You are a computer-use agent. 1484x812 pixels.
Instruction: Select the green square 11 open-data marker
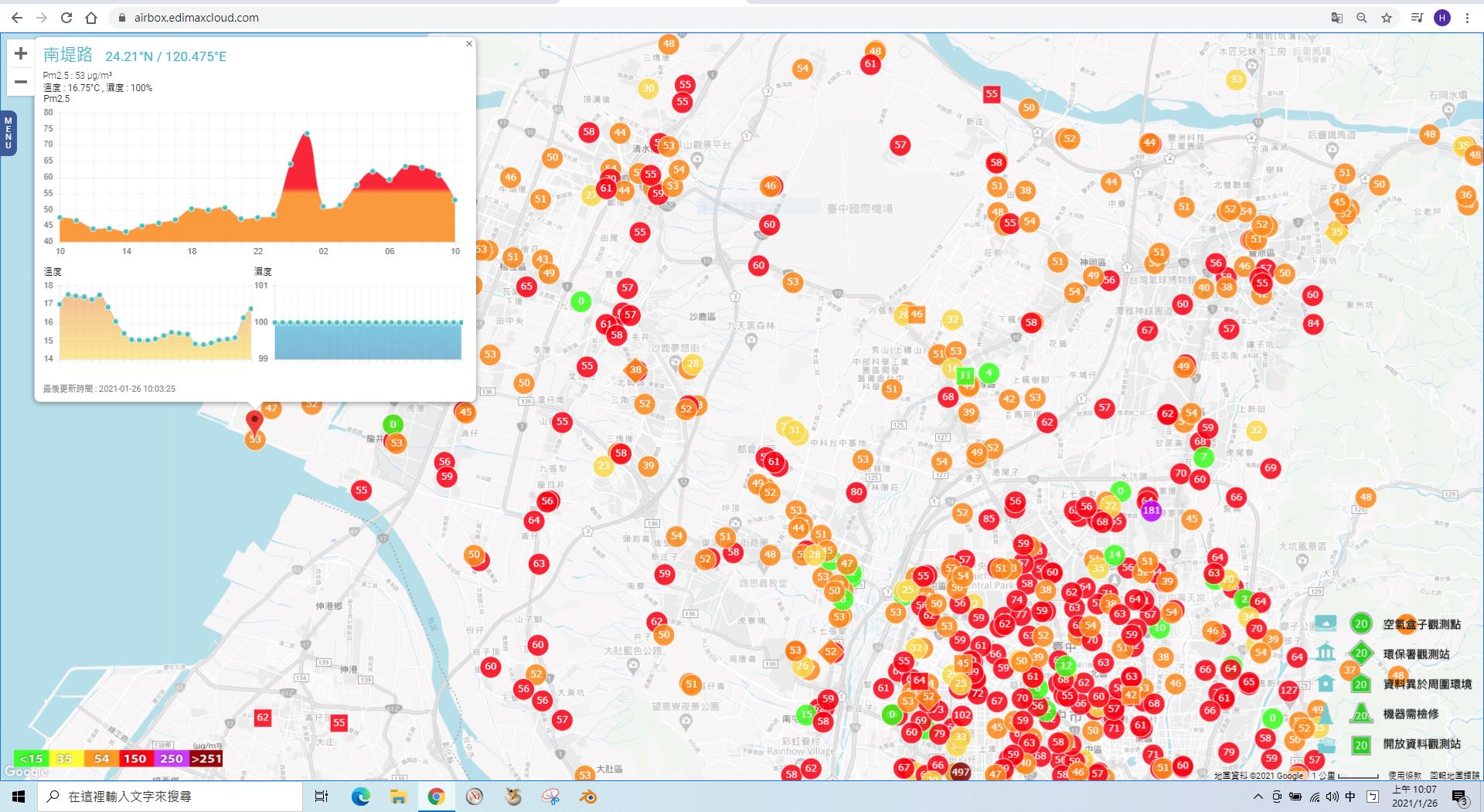965,375
